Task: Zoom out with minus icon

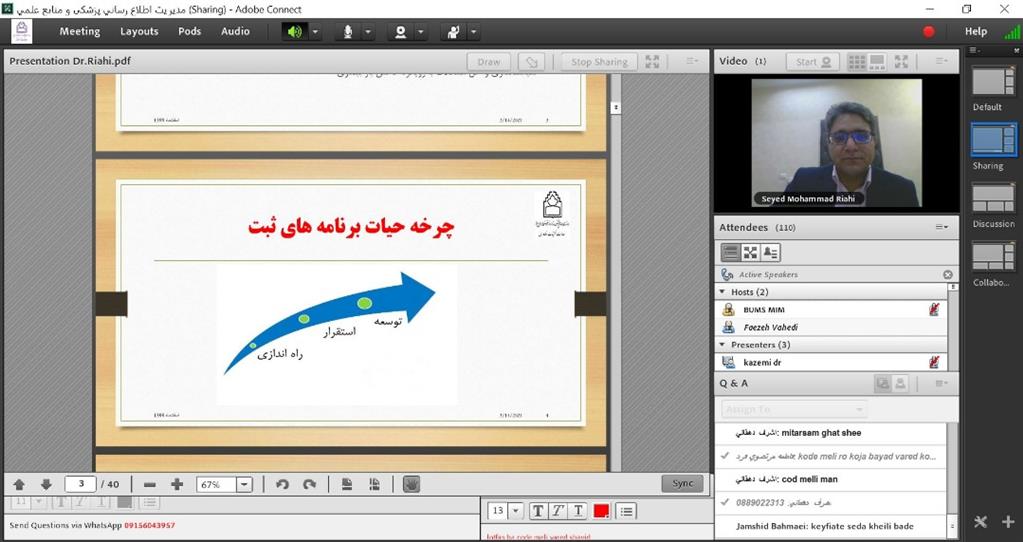Action: [149, 485]
